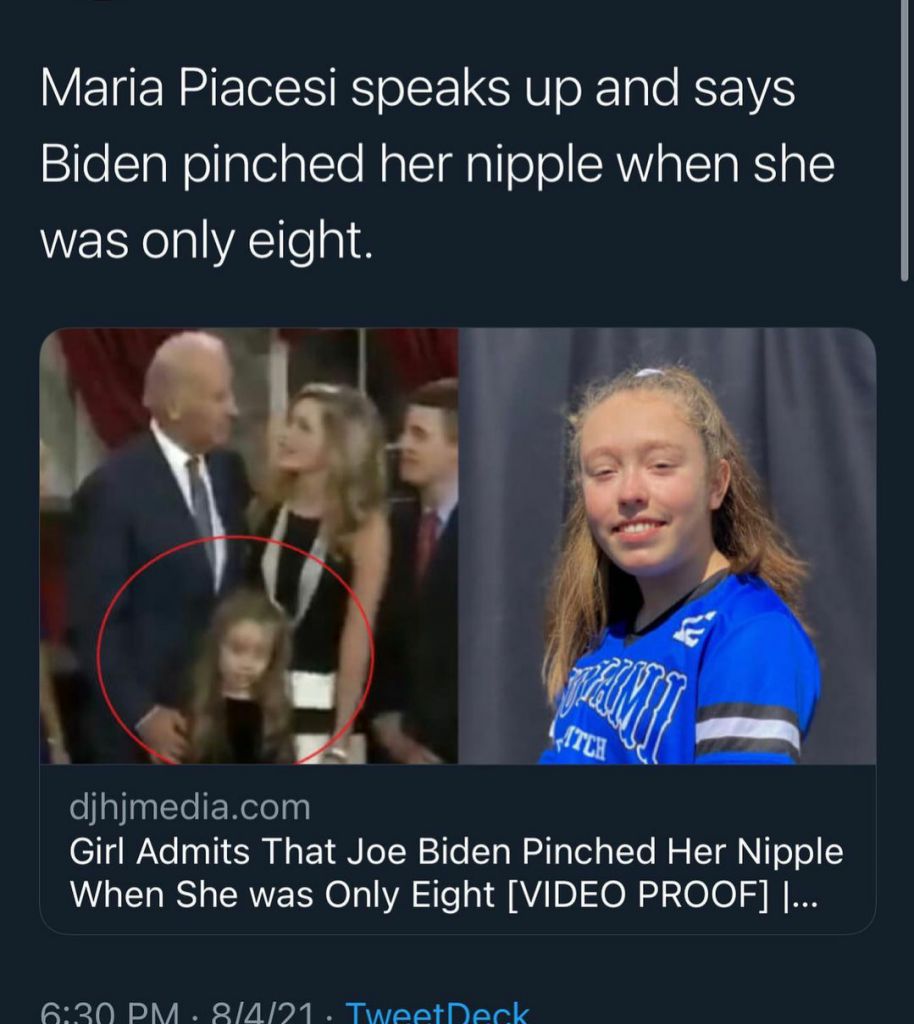Click the 8/4/21 date in tweet footer
The image size is (914, 1024).
261,1013
